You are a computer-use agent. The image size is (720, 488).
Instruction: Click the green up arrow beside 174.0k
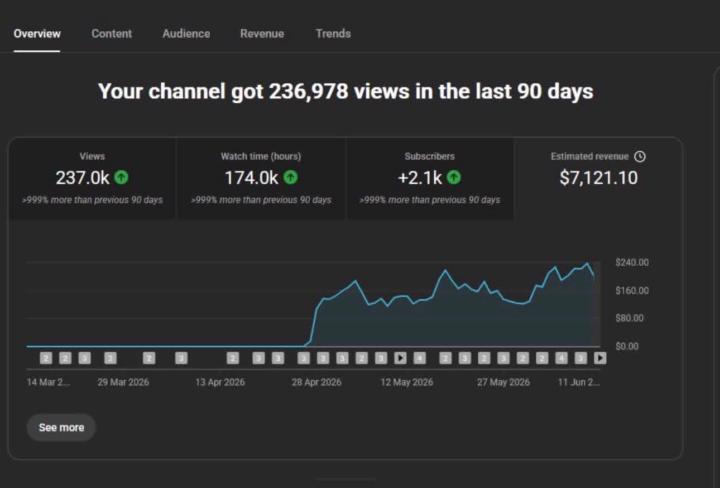tap(290, 177)
